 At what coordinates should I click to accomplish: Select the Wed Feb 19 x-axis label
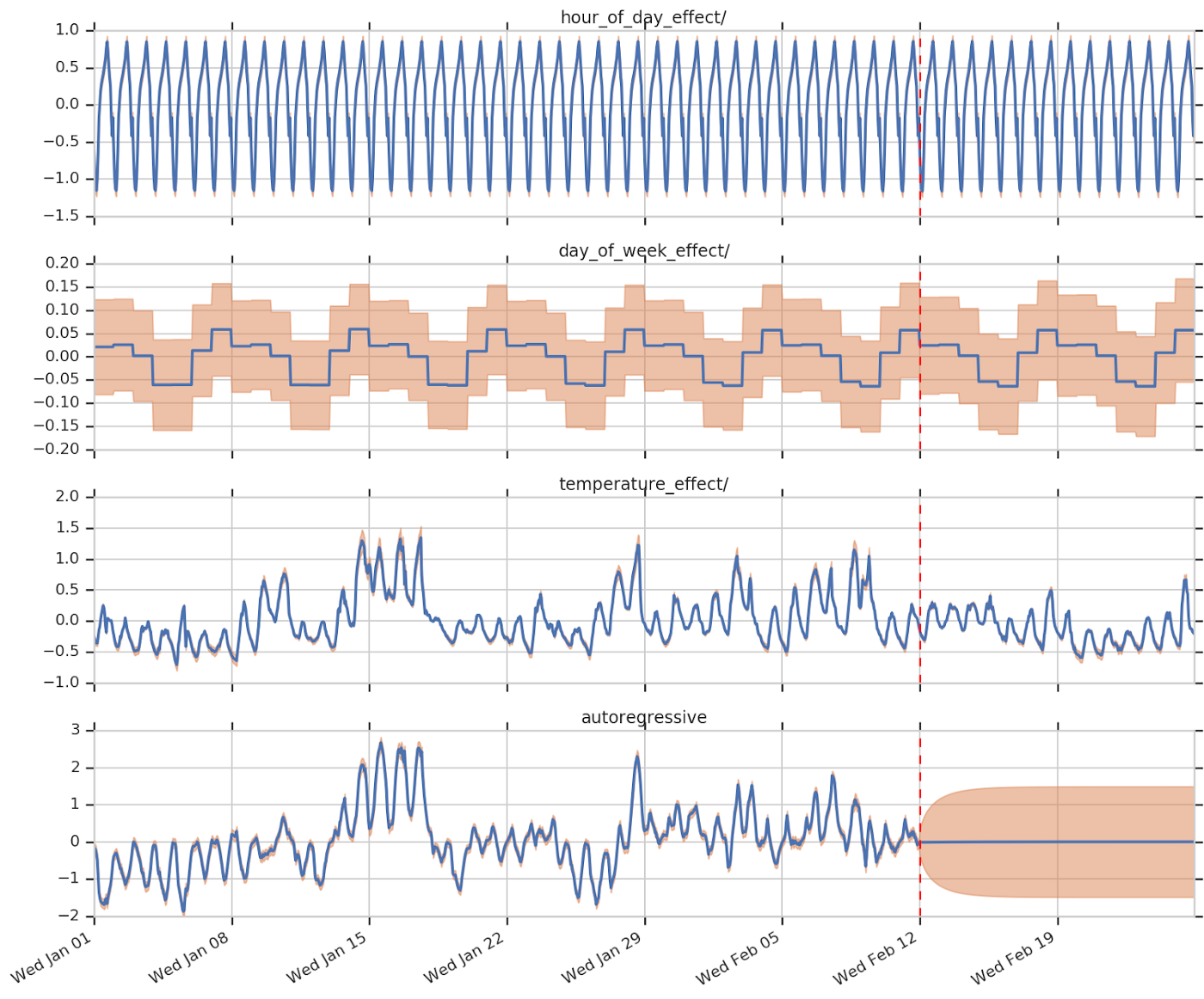(1013, 958)
